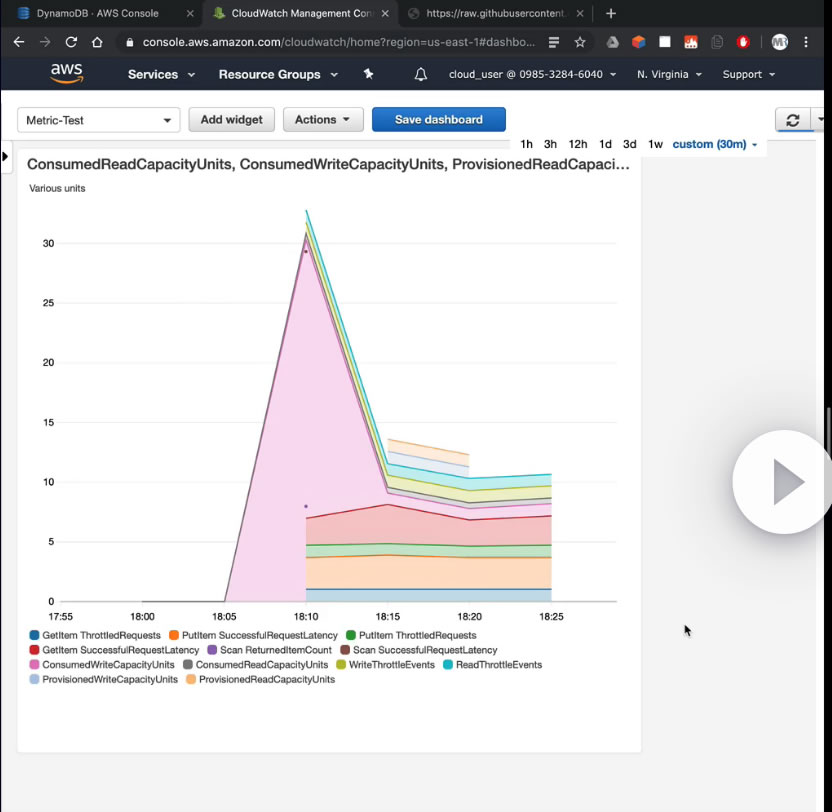This screenshot has height=812, width=832.
Task: Select the 1h time range option
Action: point(526,144)
